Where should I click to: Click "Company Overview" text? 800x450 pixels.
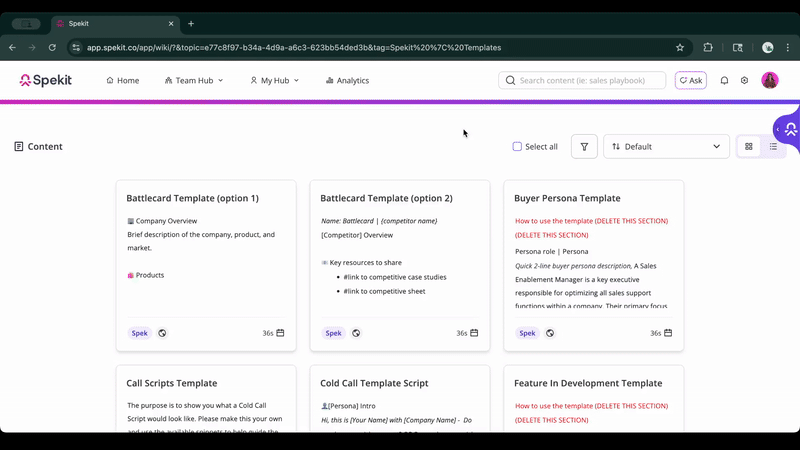point(166,221)
